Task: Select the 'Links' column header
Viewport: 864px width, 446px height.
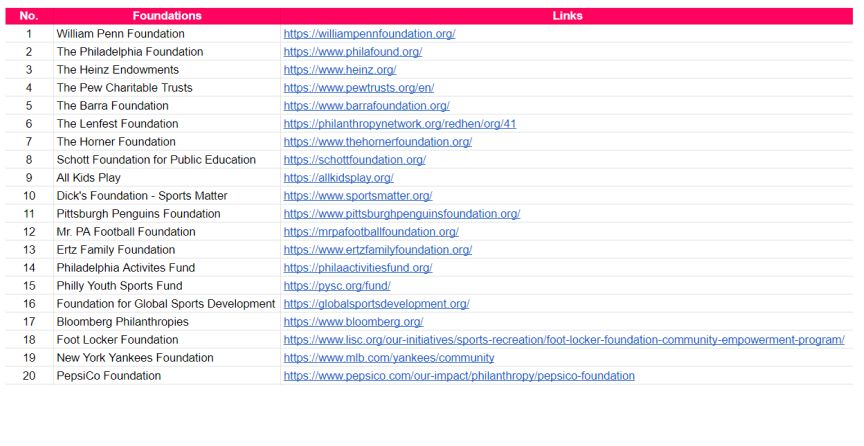Action: [x=567, y=16]
